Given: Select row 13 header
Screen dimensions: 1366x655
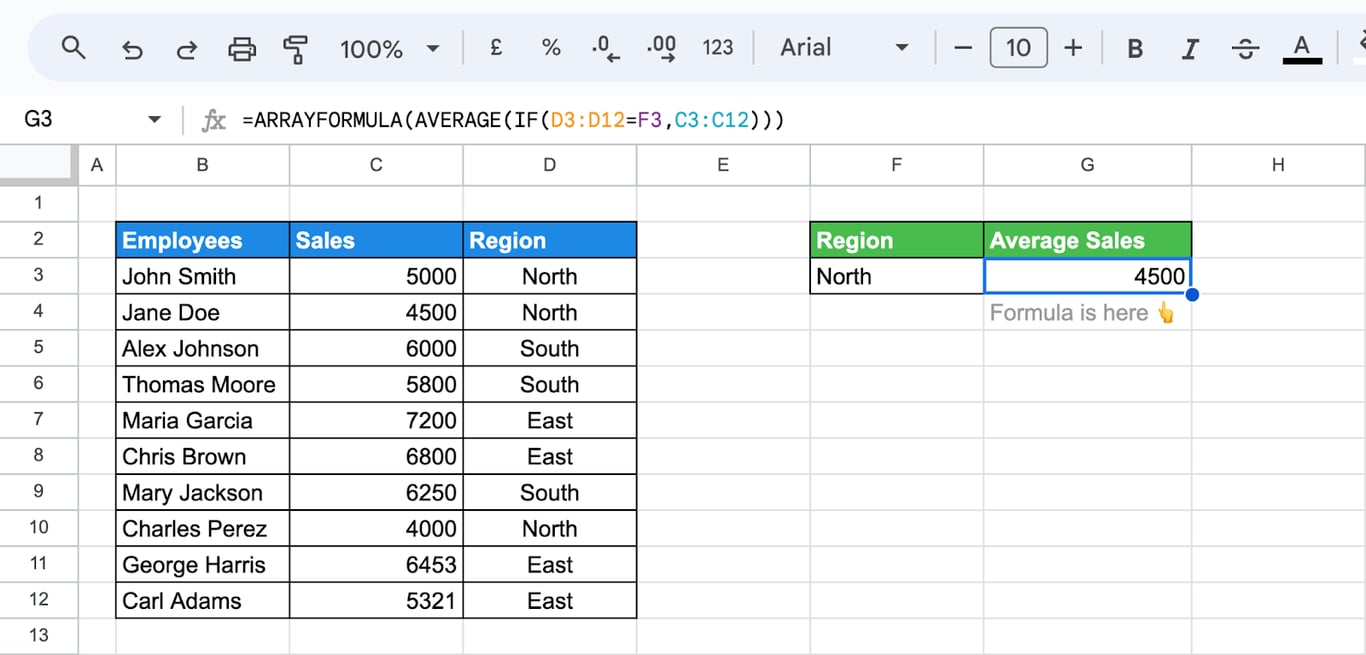Looking at the screenshot, I should click(39, 635).
